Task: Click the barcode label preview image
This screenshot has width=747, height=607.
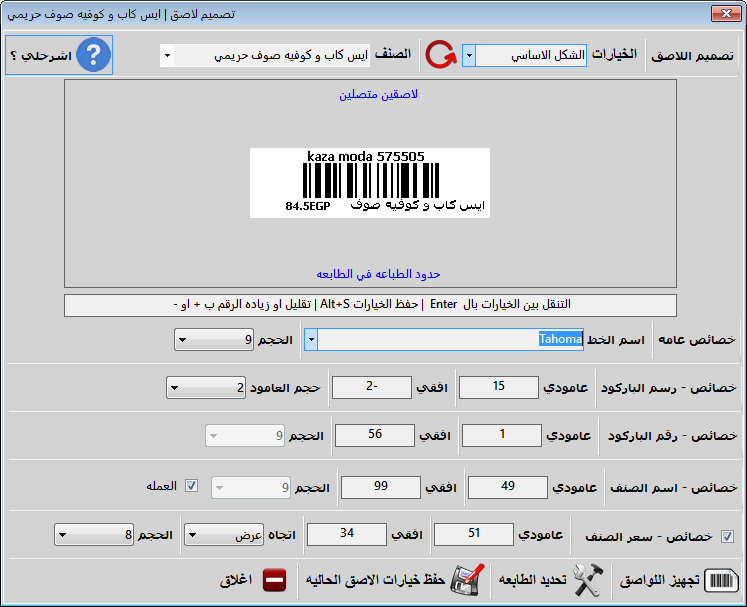Action: click(x=370, y=183)
